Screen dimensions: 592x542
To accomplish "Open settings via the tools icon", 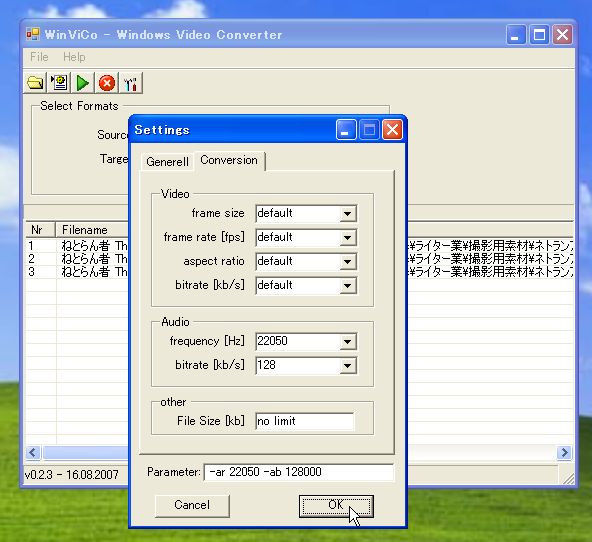I will click(131, 83).
